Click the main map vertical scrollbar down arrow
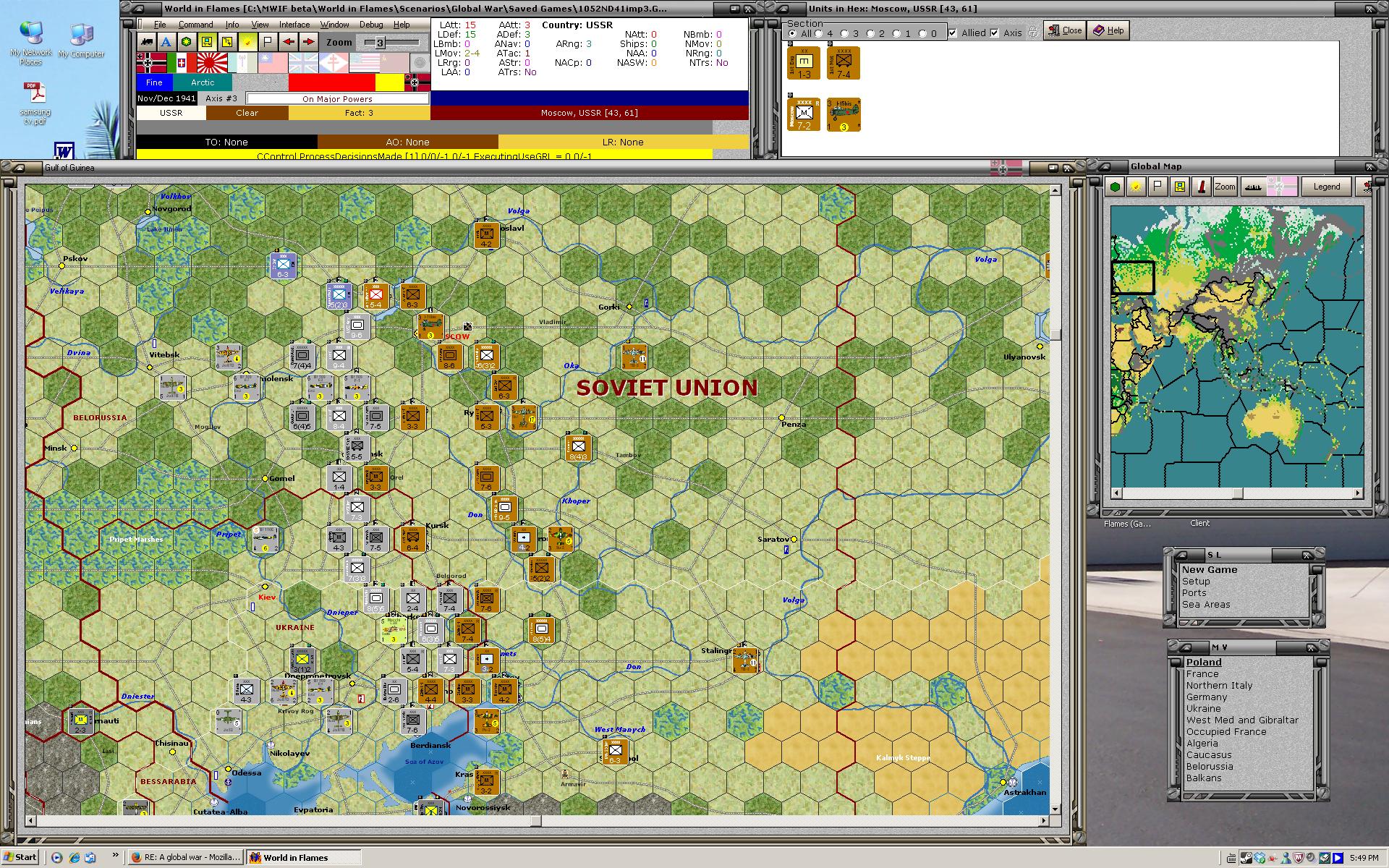The height and width of the screenshot is (868, 1389). click(1055, 809)
